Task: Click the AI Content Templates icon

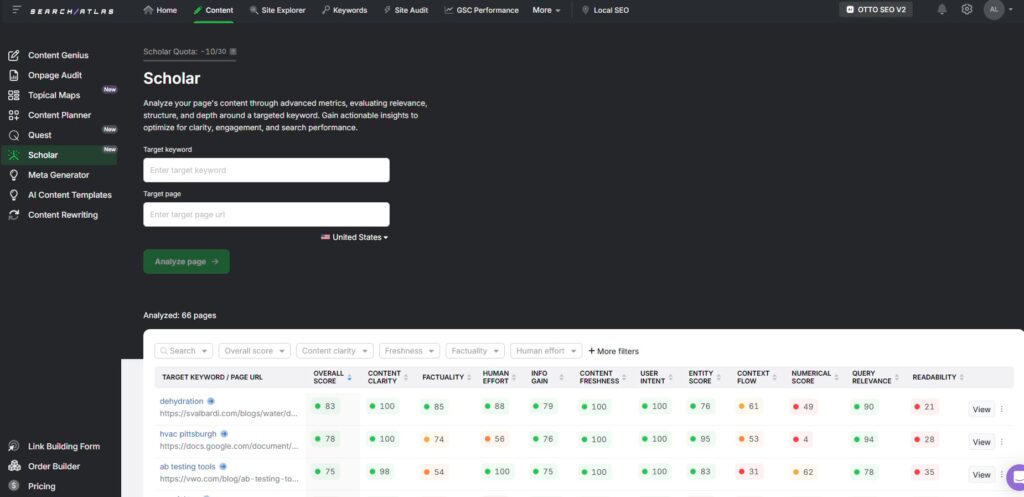Action: pos(14,195)
